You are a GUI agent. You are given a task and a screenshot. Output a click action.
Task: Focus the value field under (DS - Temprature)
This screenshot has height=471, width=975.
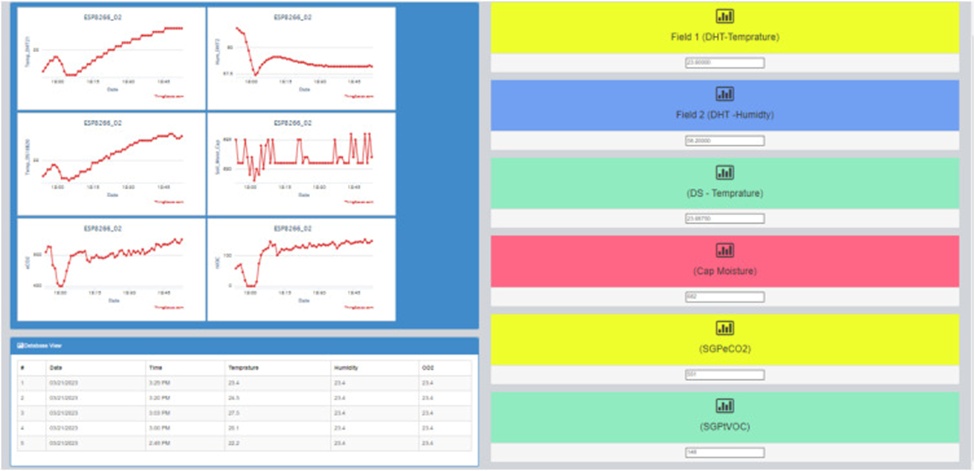click(724, 219)
